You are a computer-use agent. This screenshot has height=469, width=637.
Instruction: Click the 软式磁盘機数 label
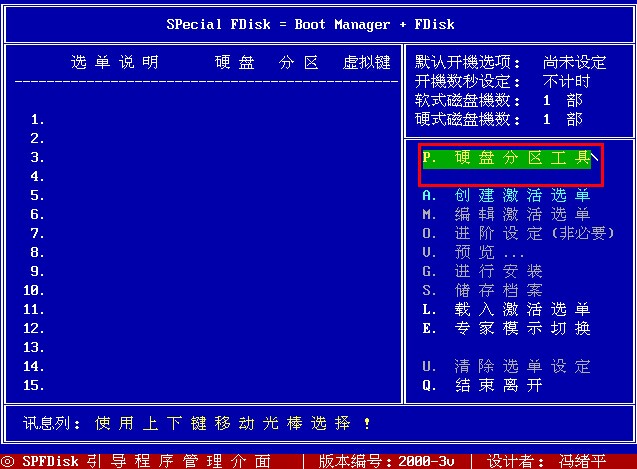[467, 100]
